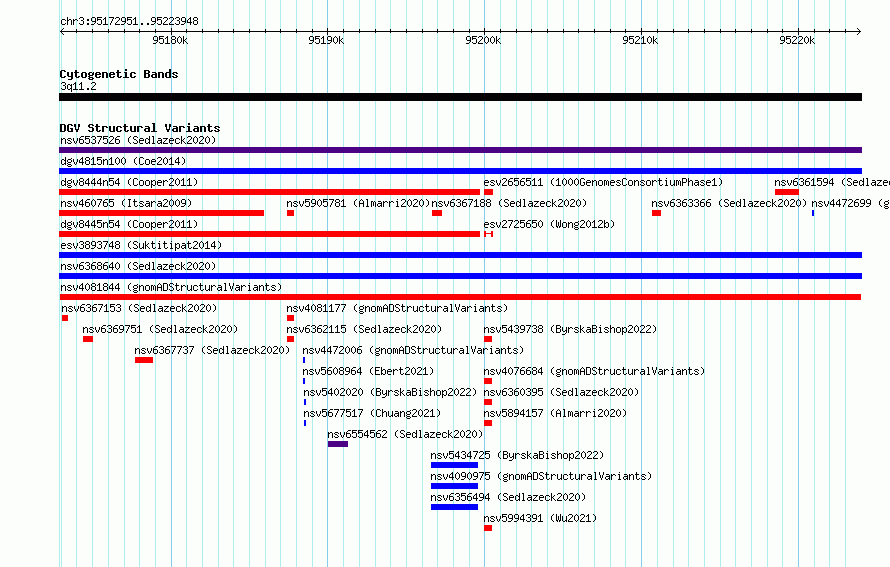Viewport: 890px width, 567px height.
Task: Click dgv8445n54 (Cooper2011) label
Action: tap(129, 224)
